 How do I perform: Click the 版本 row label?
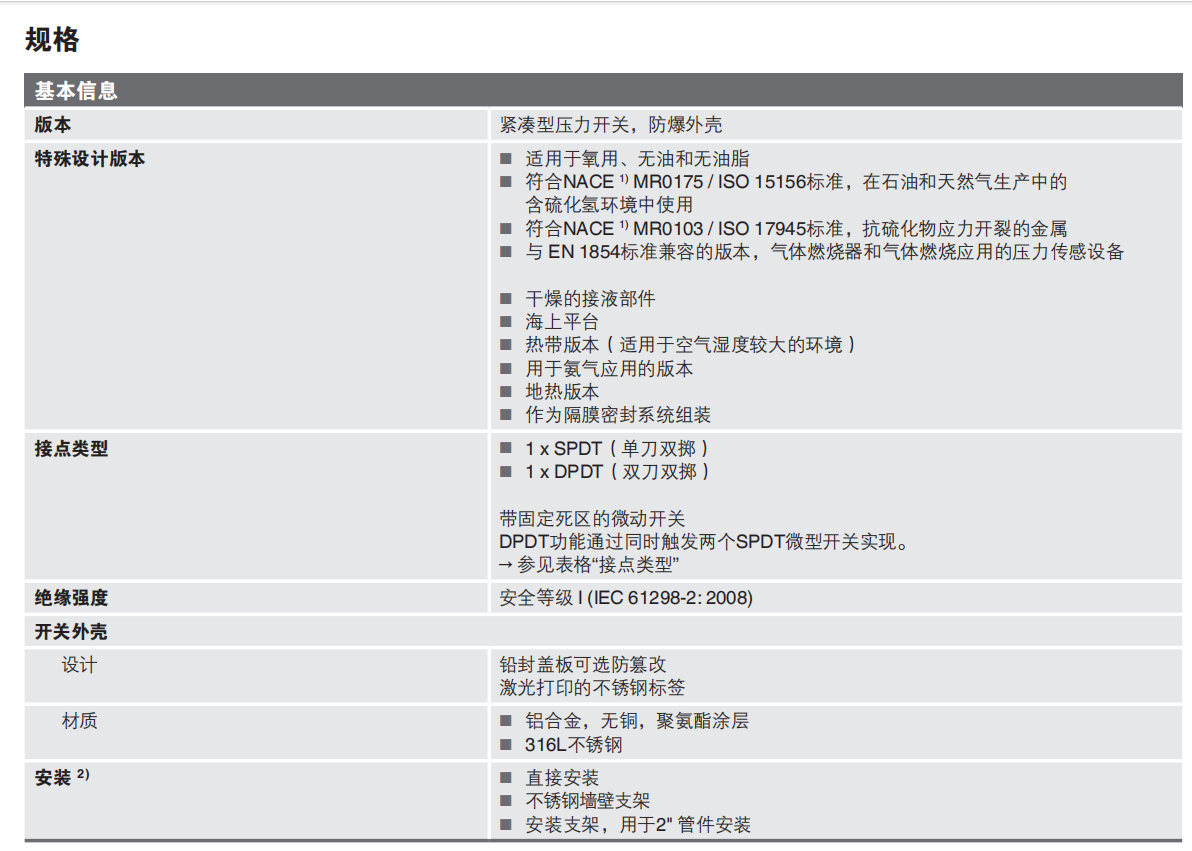pos(53,125)
